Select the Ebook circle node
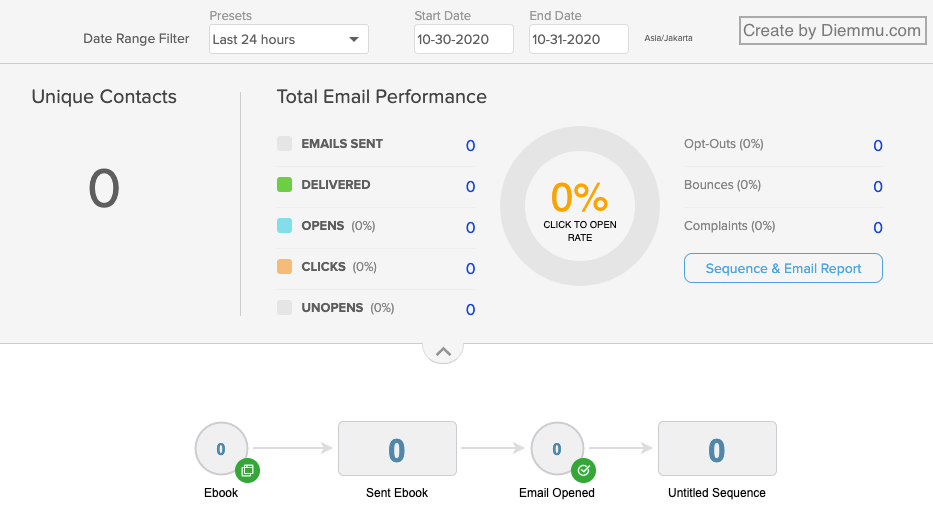 [x=221, y=449]
